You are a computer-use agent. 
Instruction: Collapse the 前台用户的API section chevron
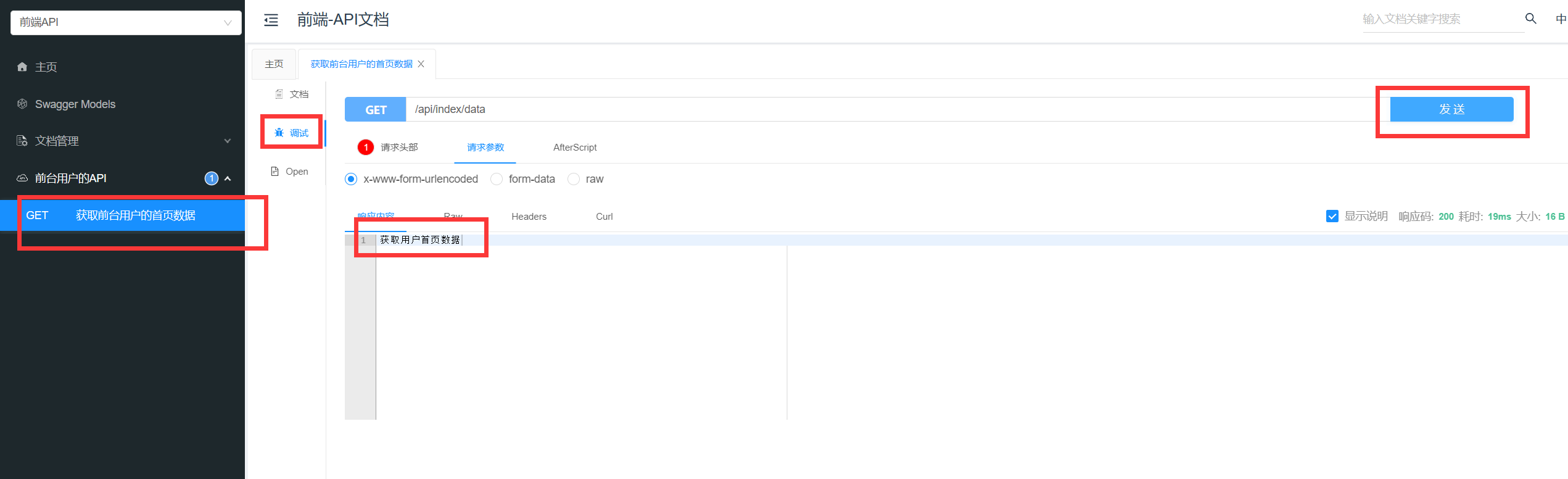coord(228,178)
